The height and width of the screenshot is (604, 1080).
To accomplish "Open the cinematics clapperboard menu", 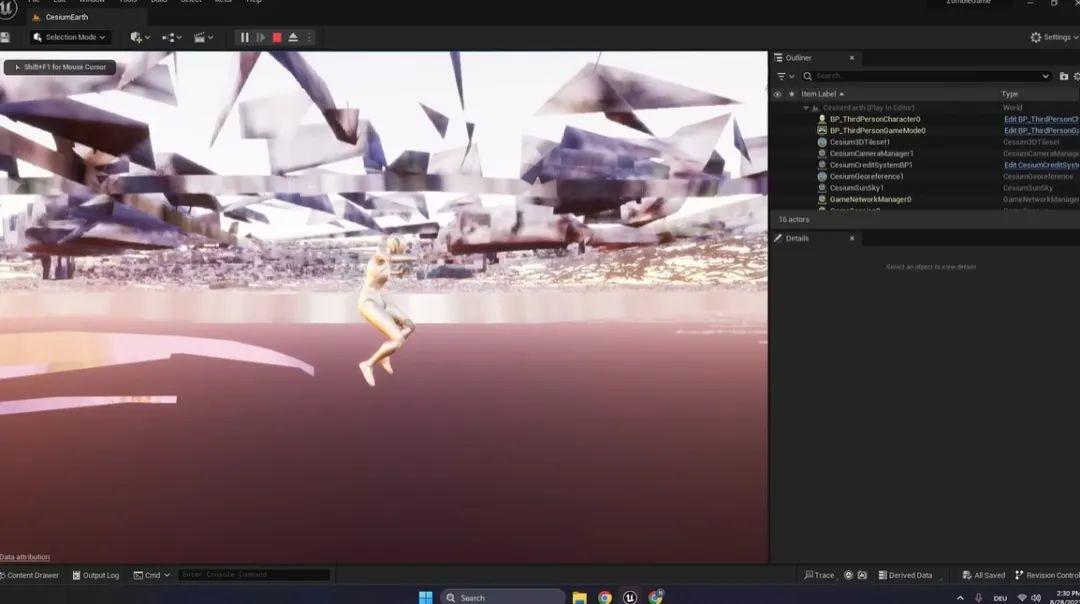I will 203,37.
